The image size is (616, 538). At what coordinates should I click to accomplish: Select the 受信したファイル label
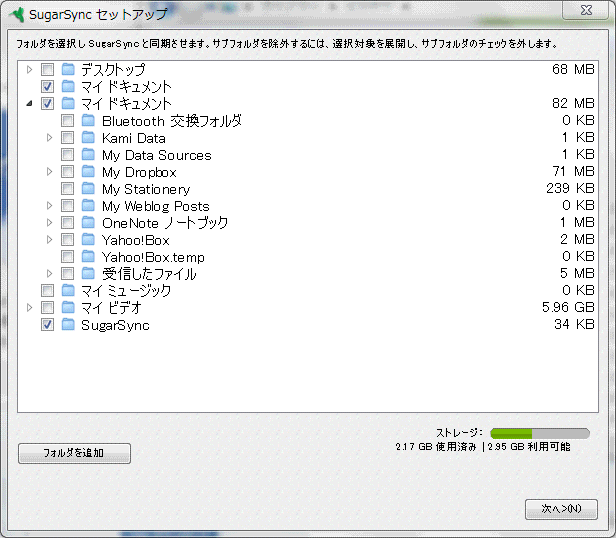(149, 274)
